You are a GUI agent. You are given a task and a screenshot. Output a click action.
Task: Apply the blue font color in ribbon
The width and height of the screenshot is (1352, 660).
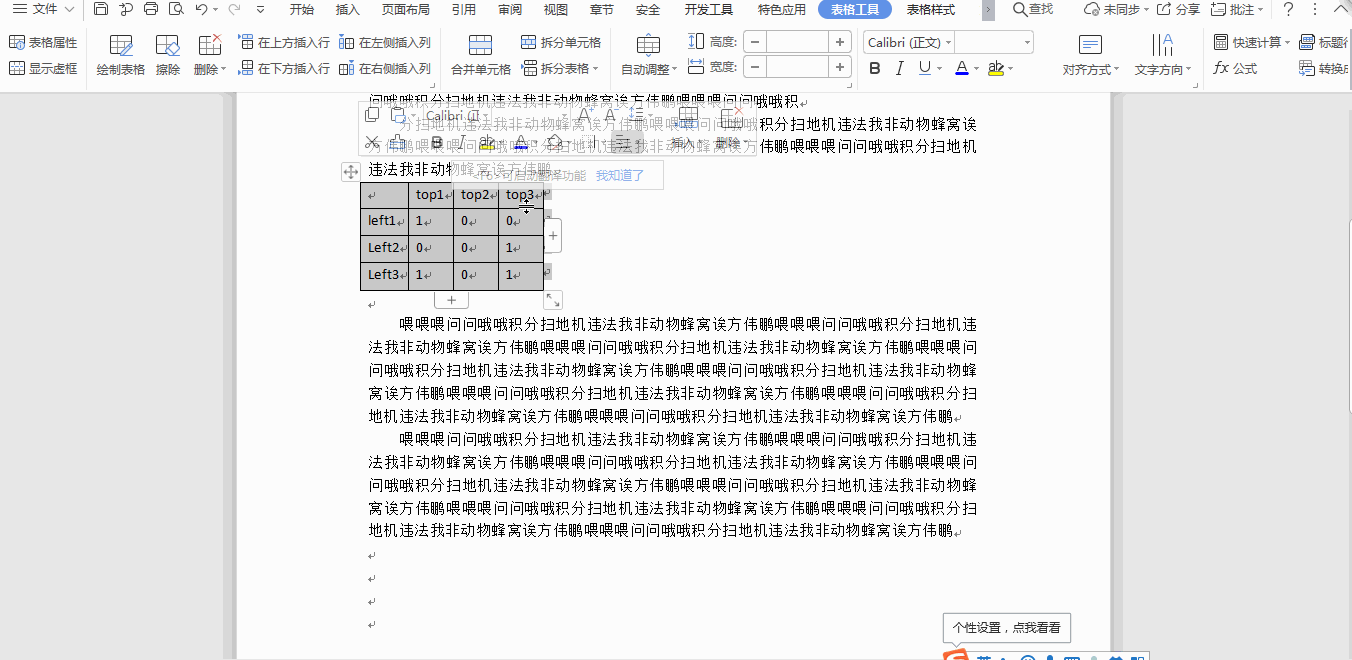tap(961, 69)
